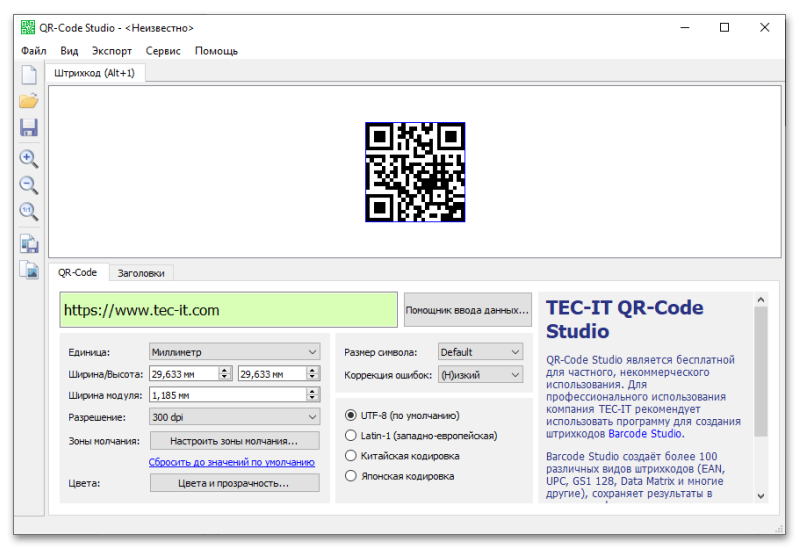The image size is (800, 549).
Task: Close the QR-Code Studio window
Action: (764, 28)
